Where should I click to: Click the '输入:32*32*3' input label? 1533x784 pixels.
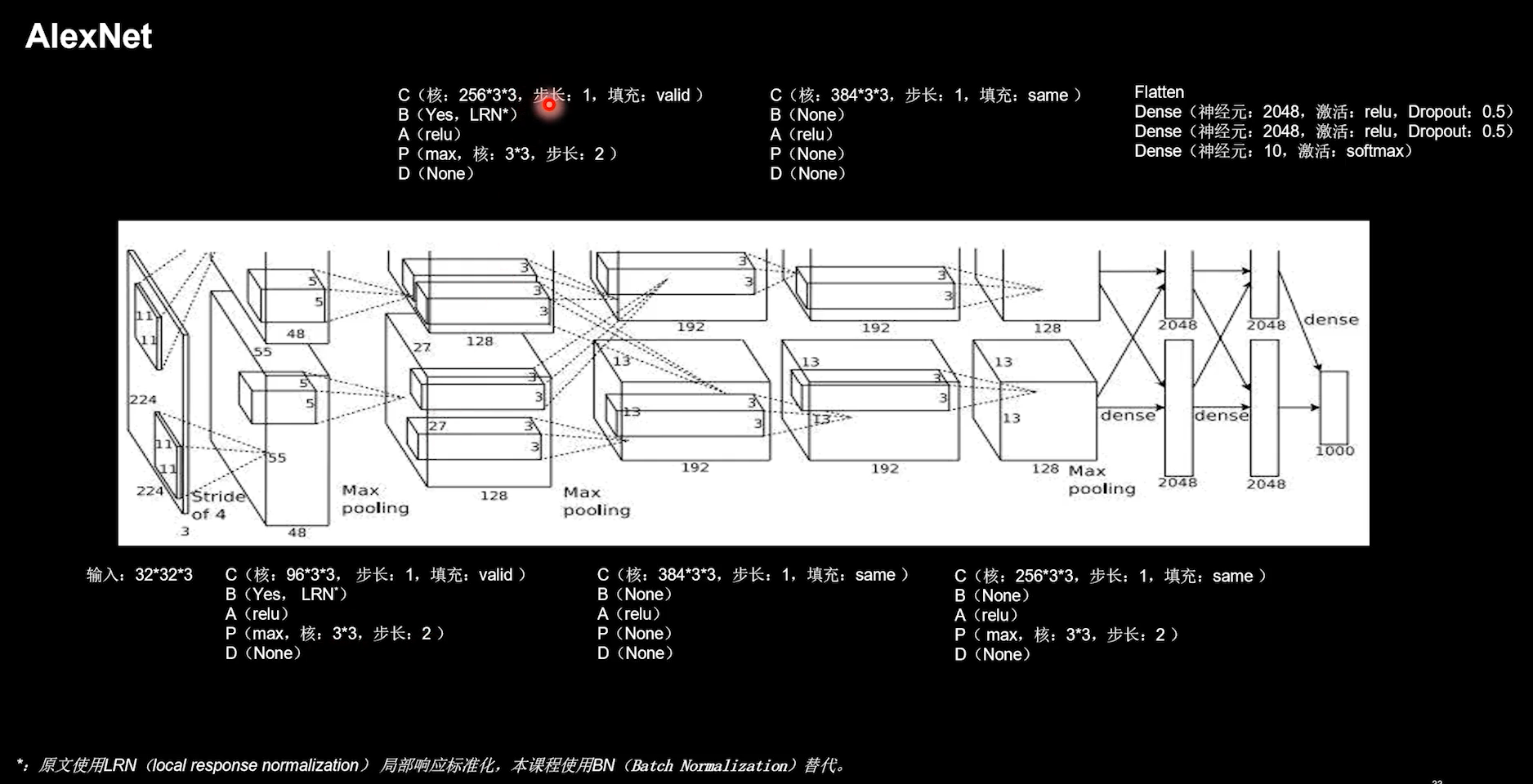coord(140,575)
